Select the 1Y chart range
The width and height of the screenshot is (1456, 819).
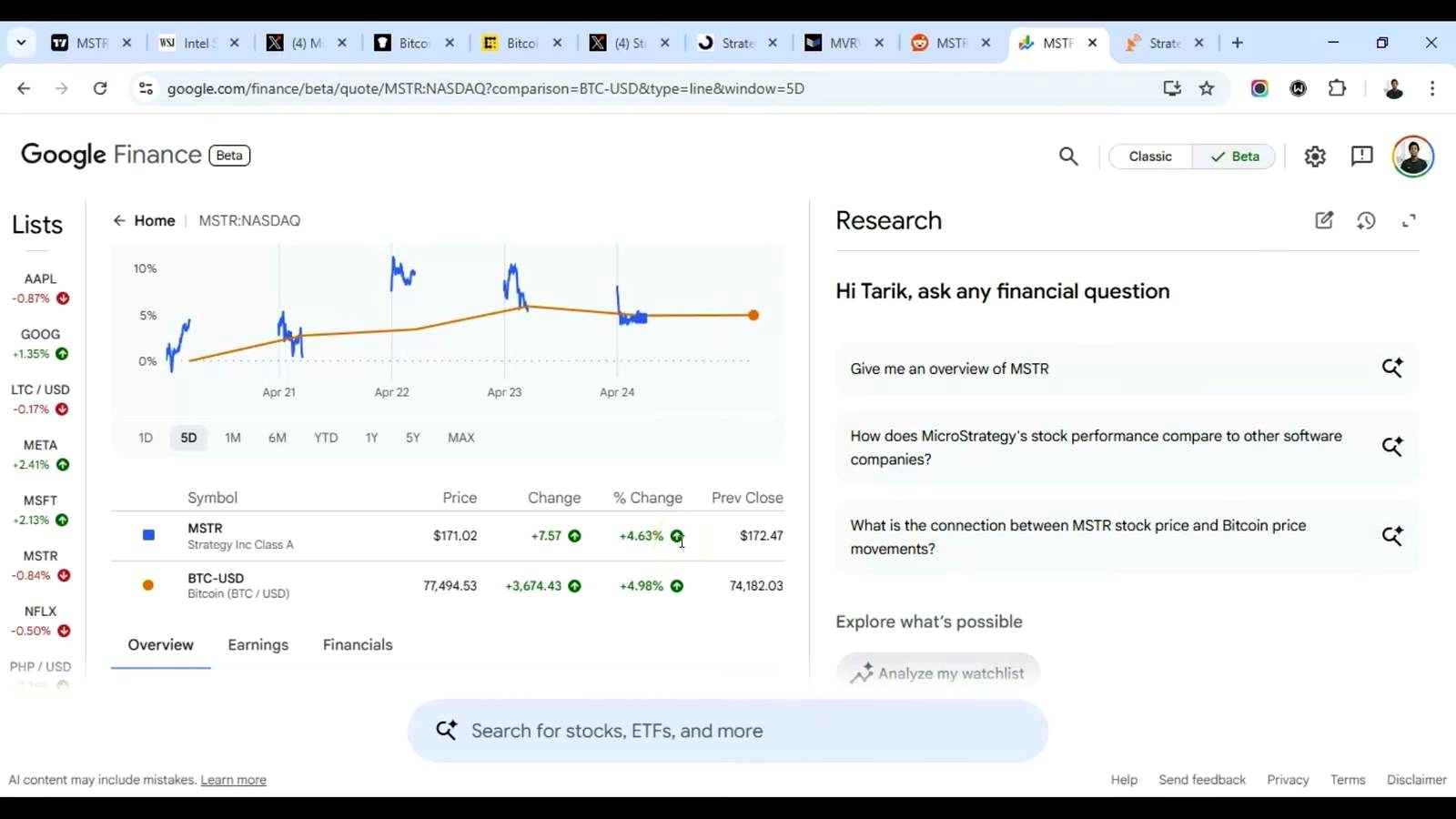[x=371, y=438]
